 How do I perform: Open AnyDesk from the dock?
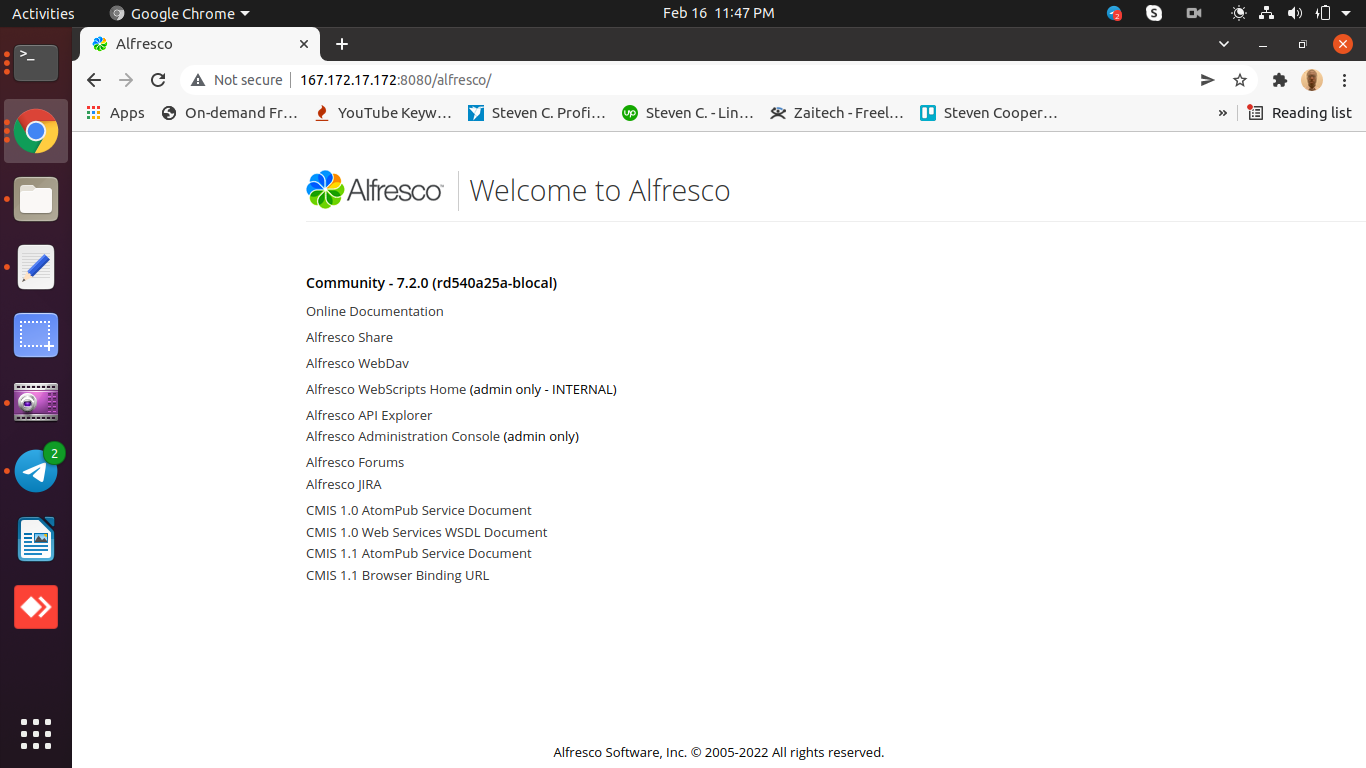click(x=36, y=607)
